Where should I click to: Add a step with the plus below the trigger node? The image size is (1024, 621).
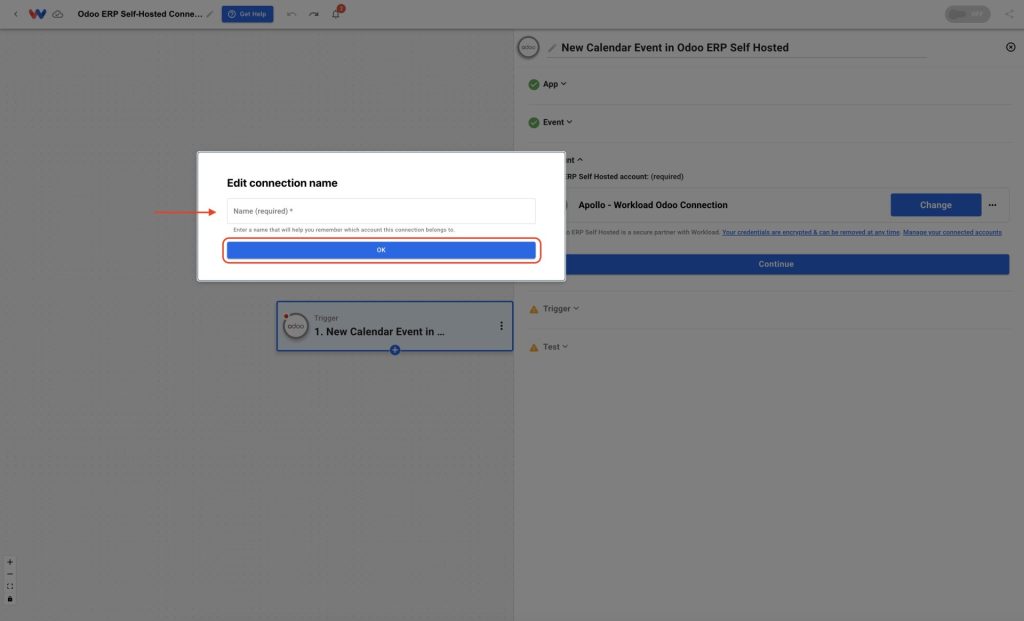coord(394,350)
